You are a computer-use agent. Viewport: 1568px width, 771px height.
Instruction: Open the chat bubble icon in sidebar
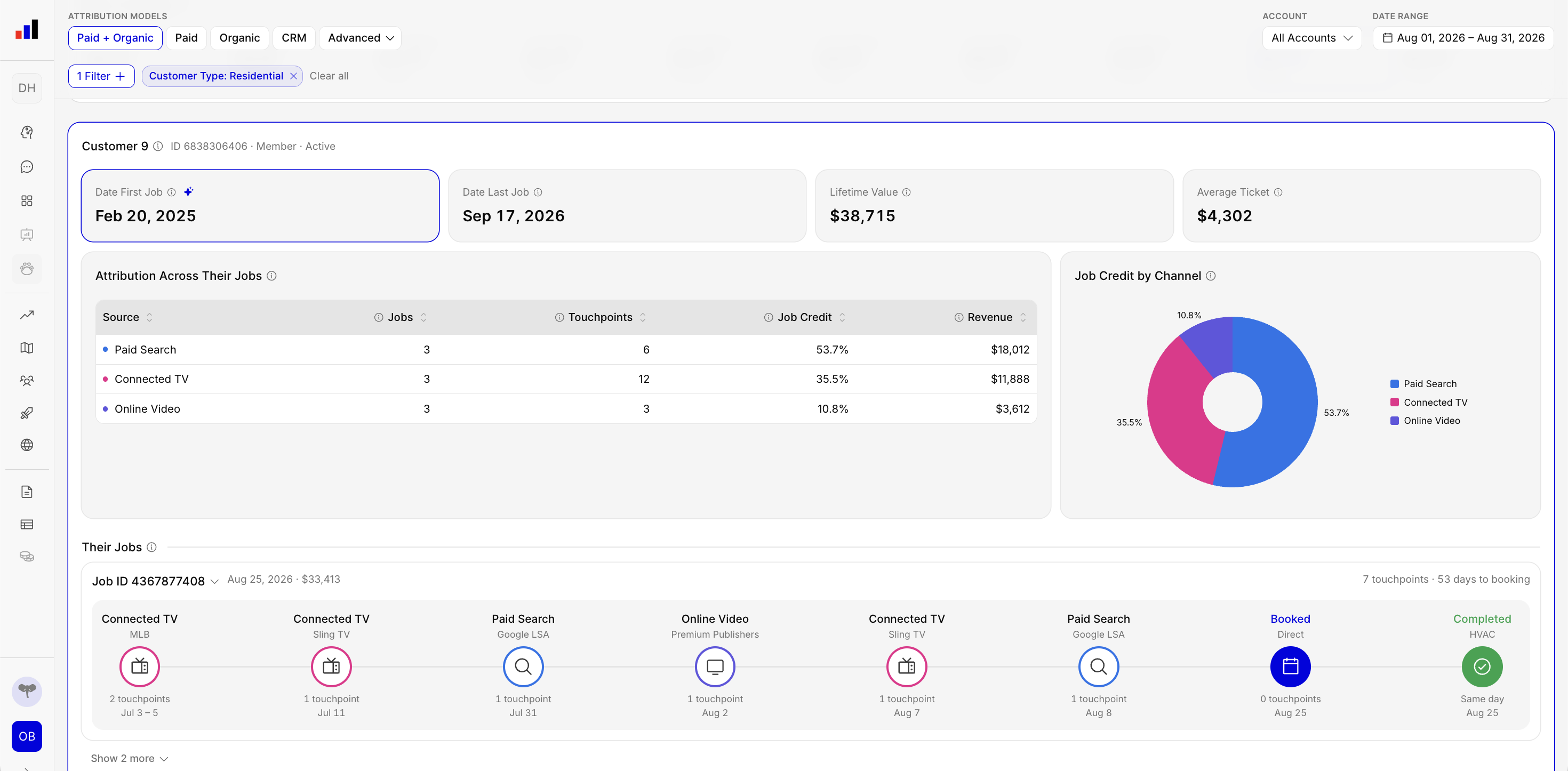pyautogui.click(x=27, y=167)
